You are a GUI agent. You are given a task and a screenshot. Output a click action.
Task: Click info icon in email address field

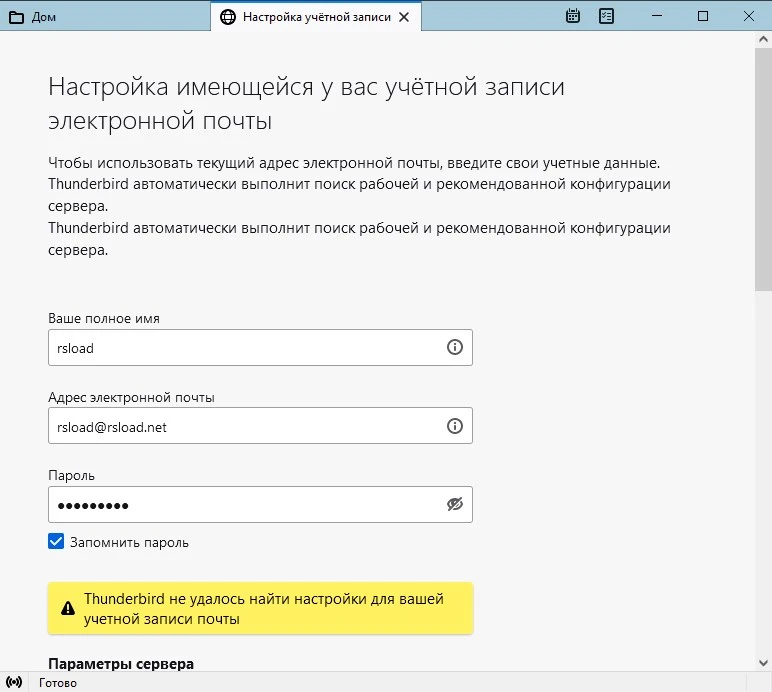[454, 426]
